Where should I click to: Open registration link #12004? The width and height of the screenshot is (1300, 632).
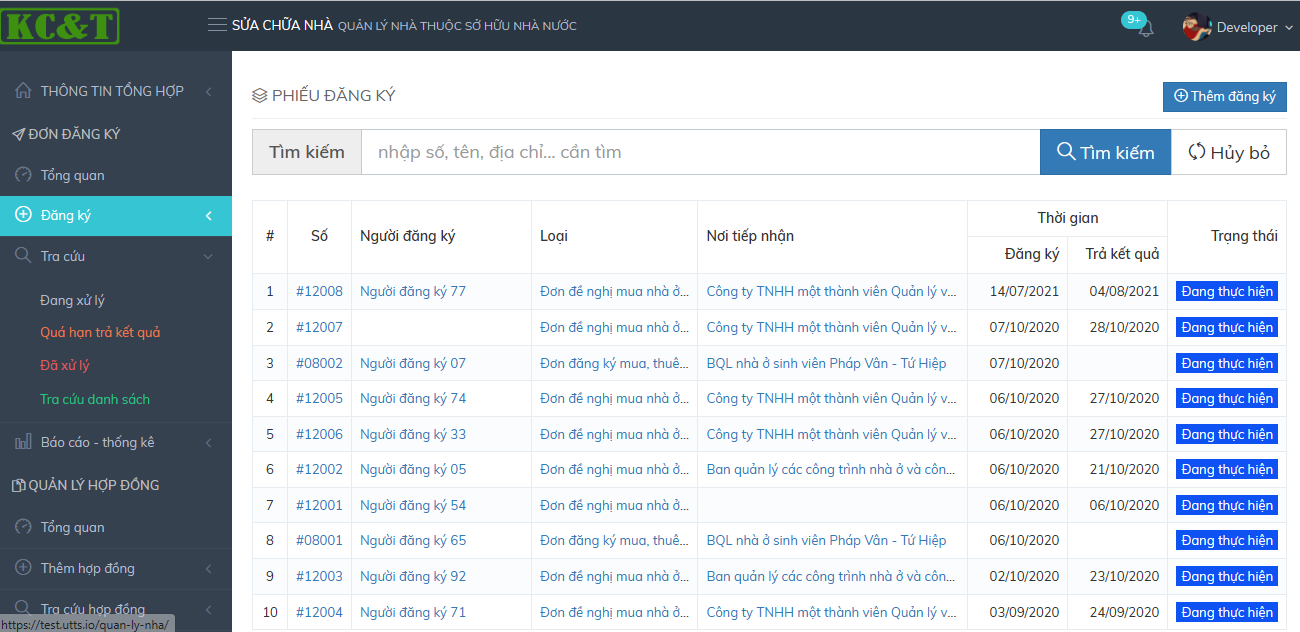(319, 612)
